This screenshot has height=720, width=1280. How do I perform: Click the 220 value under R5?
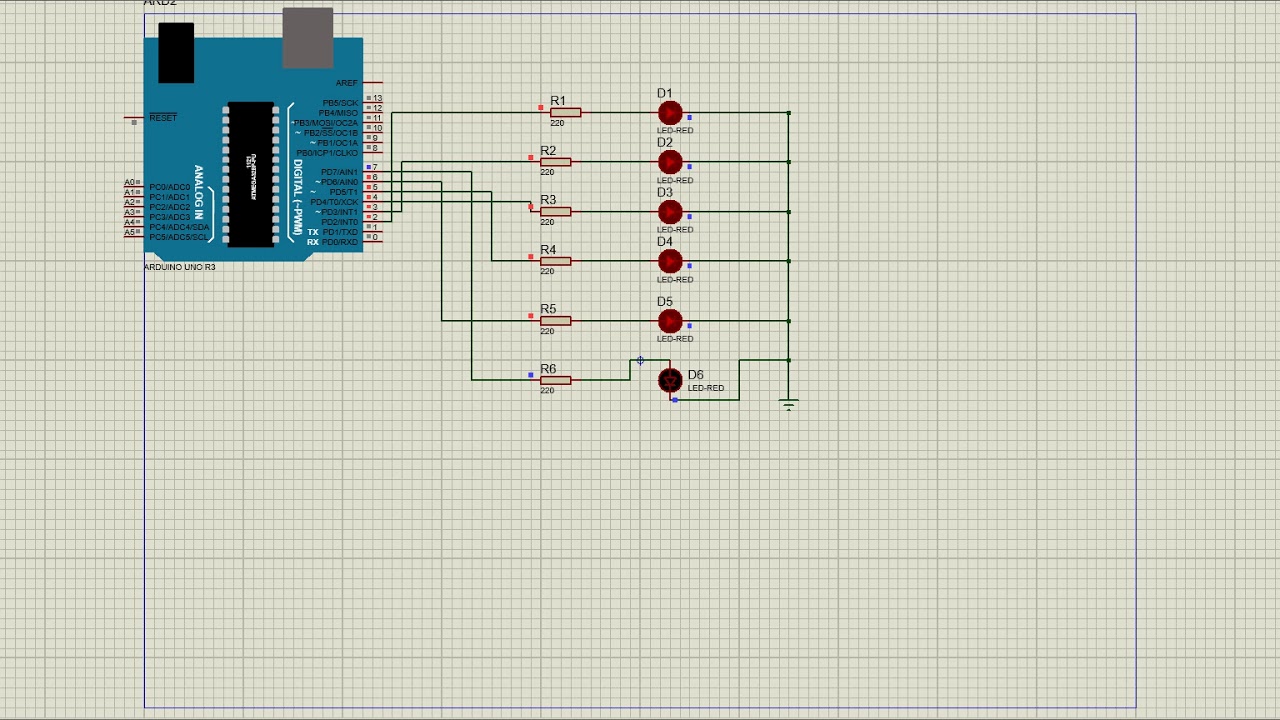pyautogui.click(x=547, y=331)
